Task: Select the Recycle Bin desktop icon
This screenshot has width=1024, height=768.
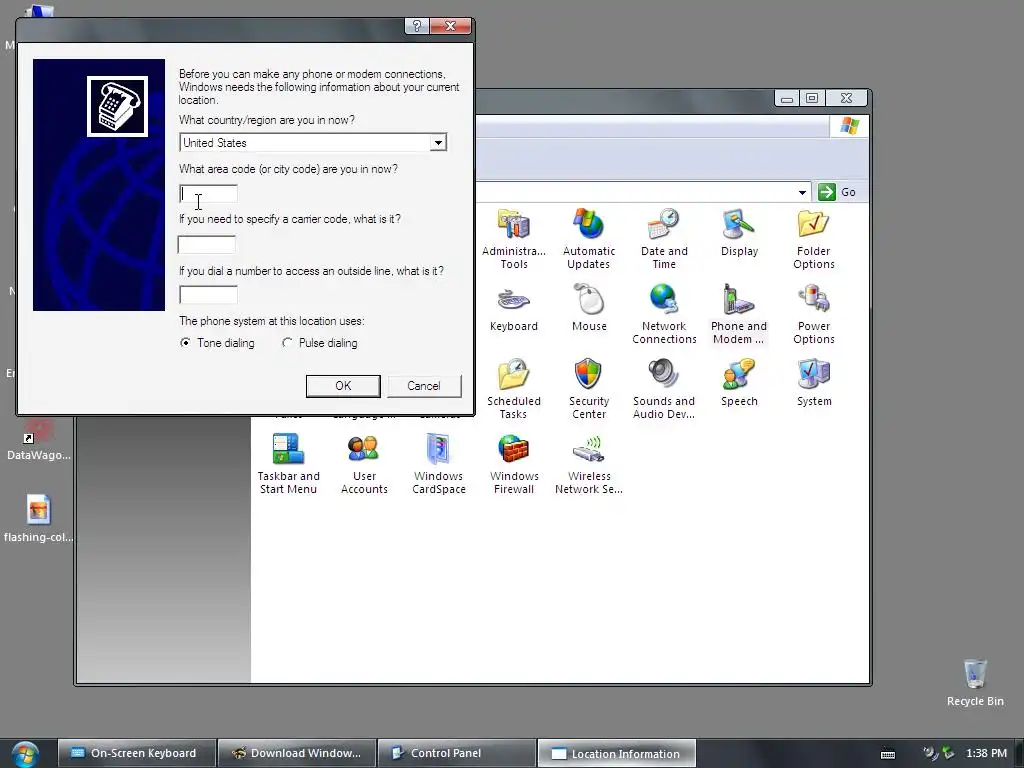Action: [x=975, y=682]
